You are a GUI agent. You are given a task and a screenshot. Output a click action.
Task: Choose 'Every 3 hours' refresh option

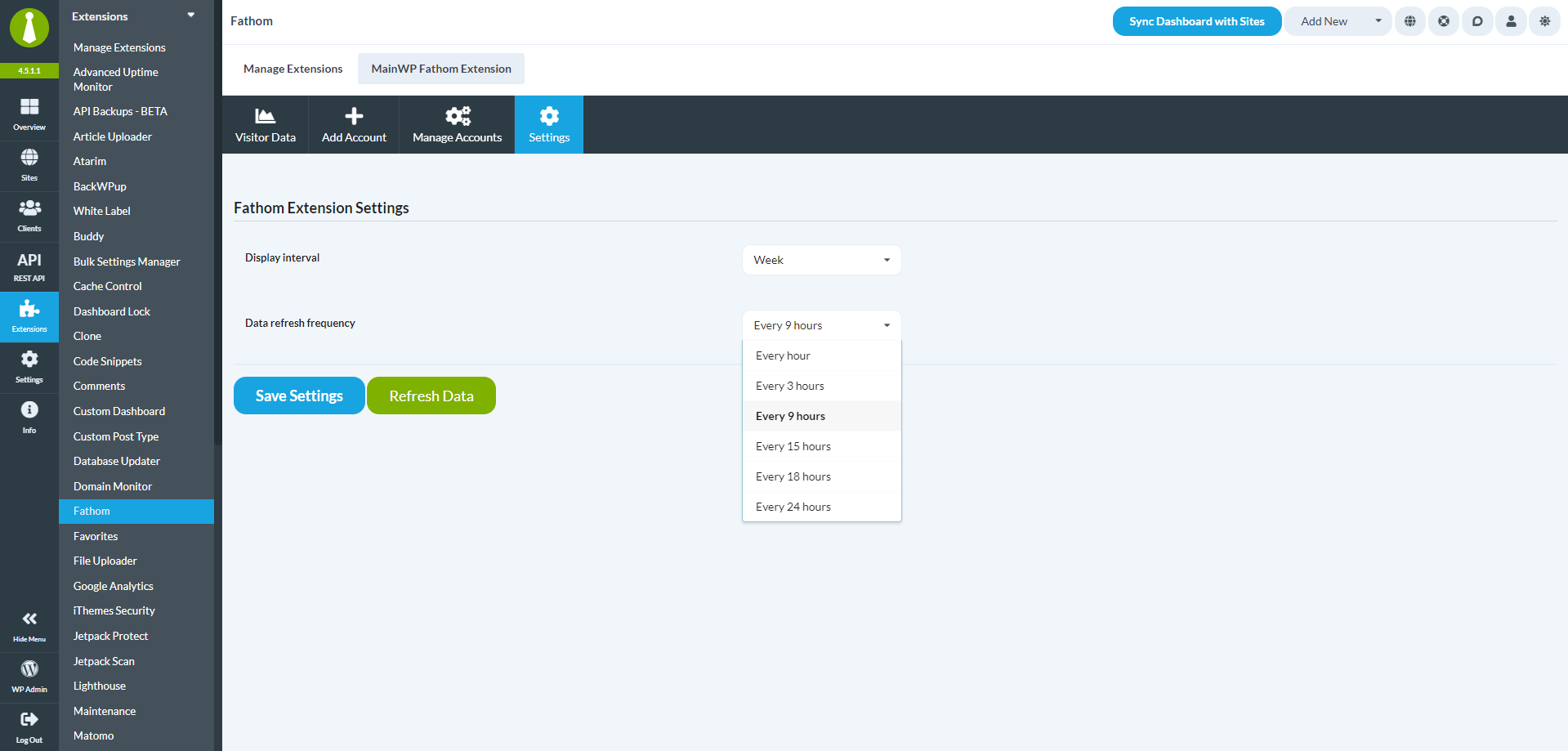(x=822, y=386)
